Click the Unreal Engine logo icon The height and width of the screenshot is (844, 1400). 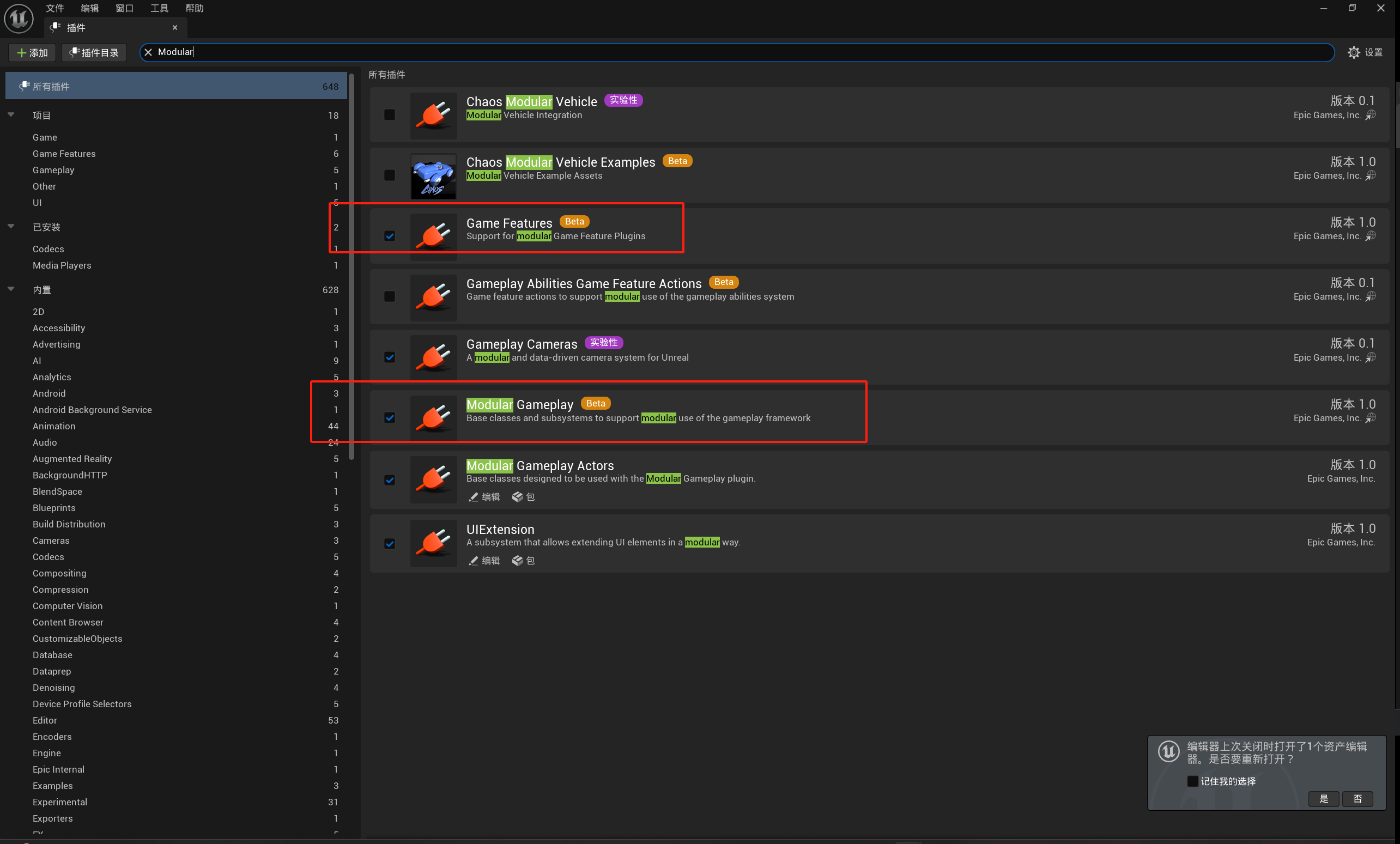(19, 17)
